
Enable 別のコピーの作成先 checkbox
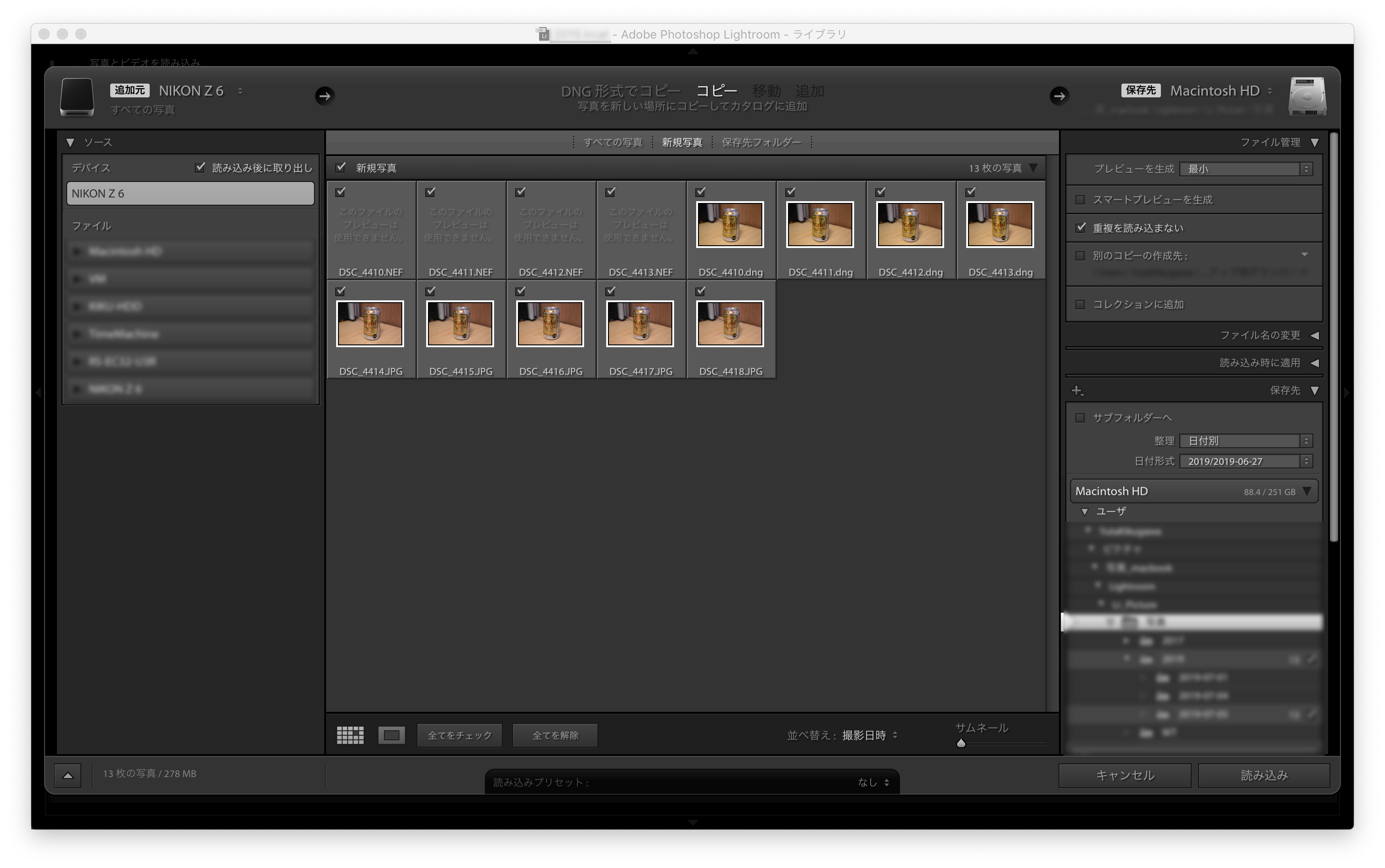1080,255
